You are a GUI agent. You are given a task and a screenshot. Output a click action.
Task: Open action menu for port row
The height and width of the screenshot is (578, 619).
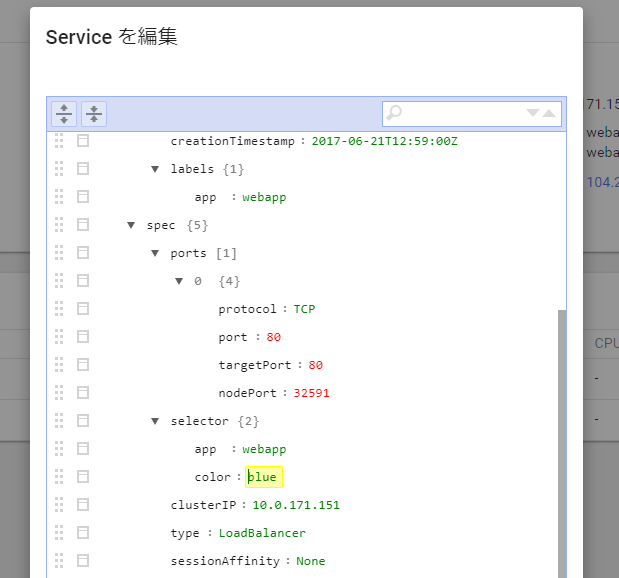(x=83, y=337)
